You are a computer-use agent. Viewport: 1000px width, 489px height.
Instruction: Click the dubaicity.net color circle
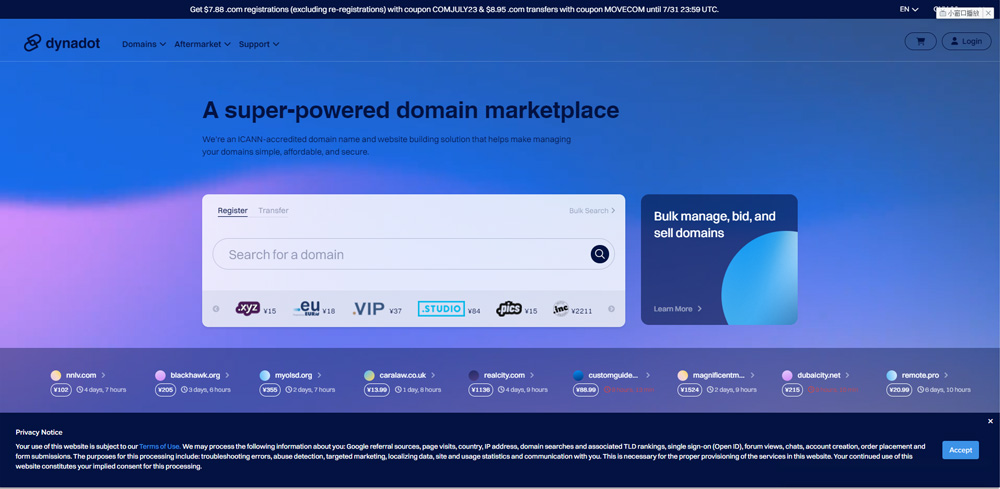787,376
